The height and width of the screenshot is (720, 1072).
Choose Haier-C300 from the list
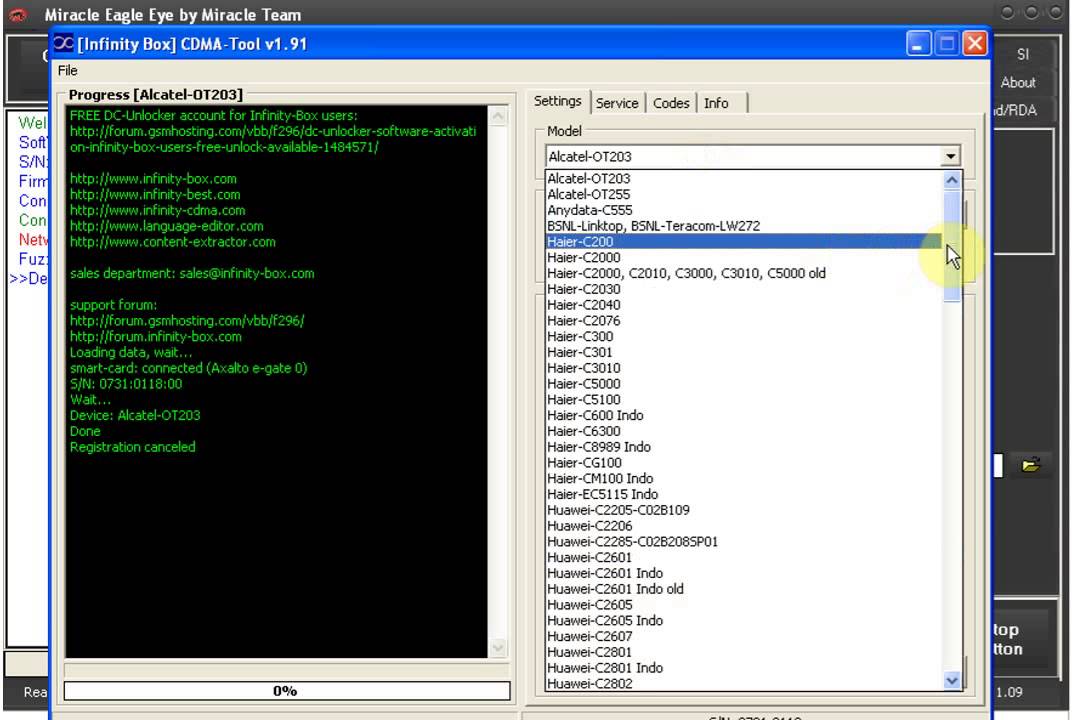743,336
